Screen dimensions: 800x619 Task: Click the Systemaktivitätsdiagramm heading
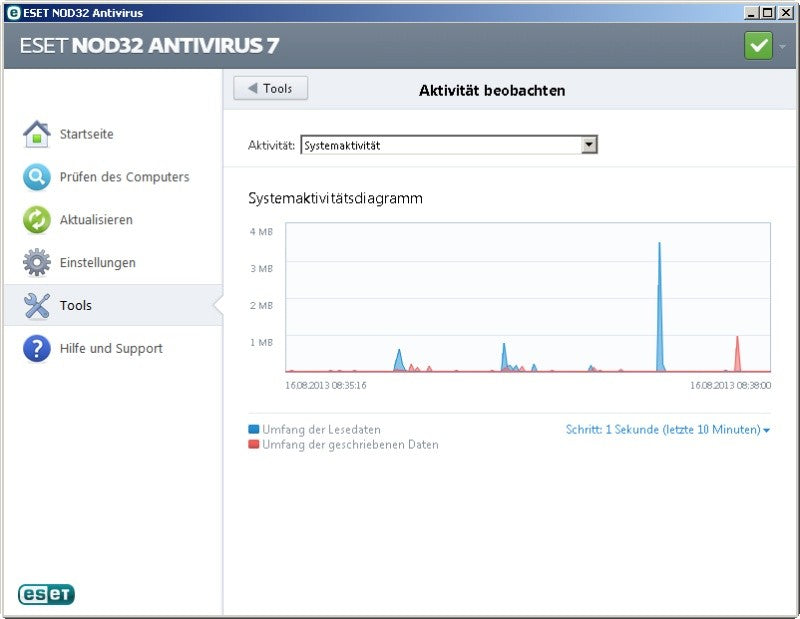(x=335, y=198)
